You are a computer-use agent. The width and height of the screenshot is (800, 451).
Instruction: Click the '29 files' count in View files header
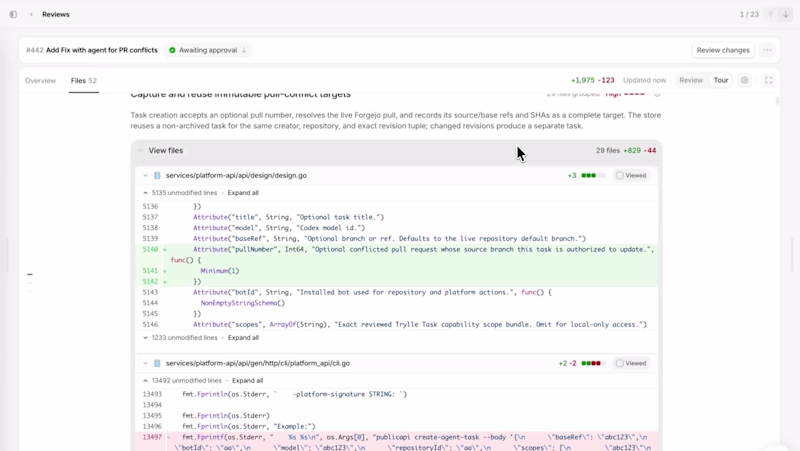[x=608, y=151]
